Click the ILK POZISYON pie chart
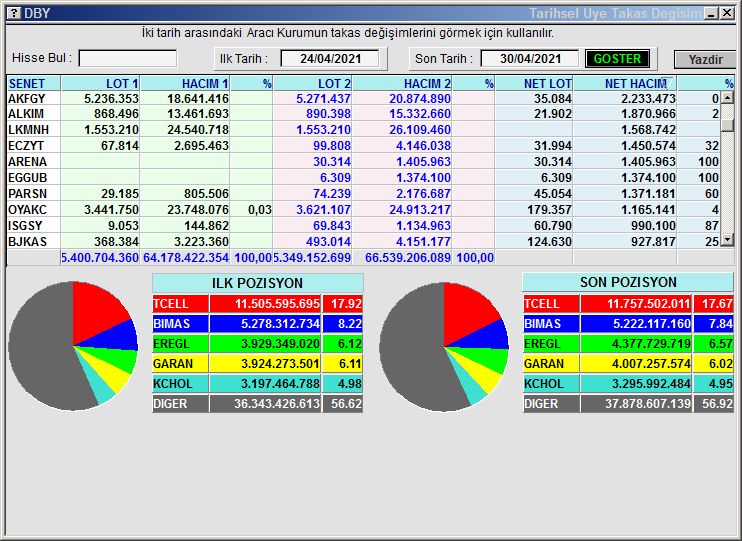The height and width of the screenshot is (541, 742). click(x=73, y=346)
